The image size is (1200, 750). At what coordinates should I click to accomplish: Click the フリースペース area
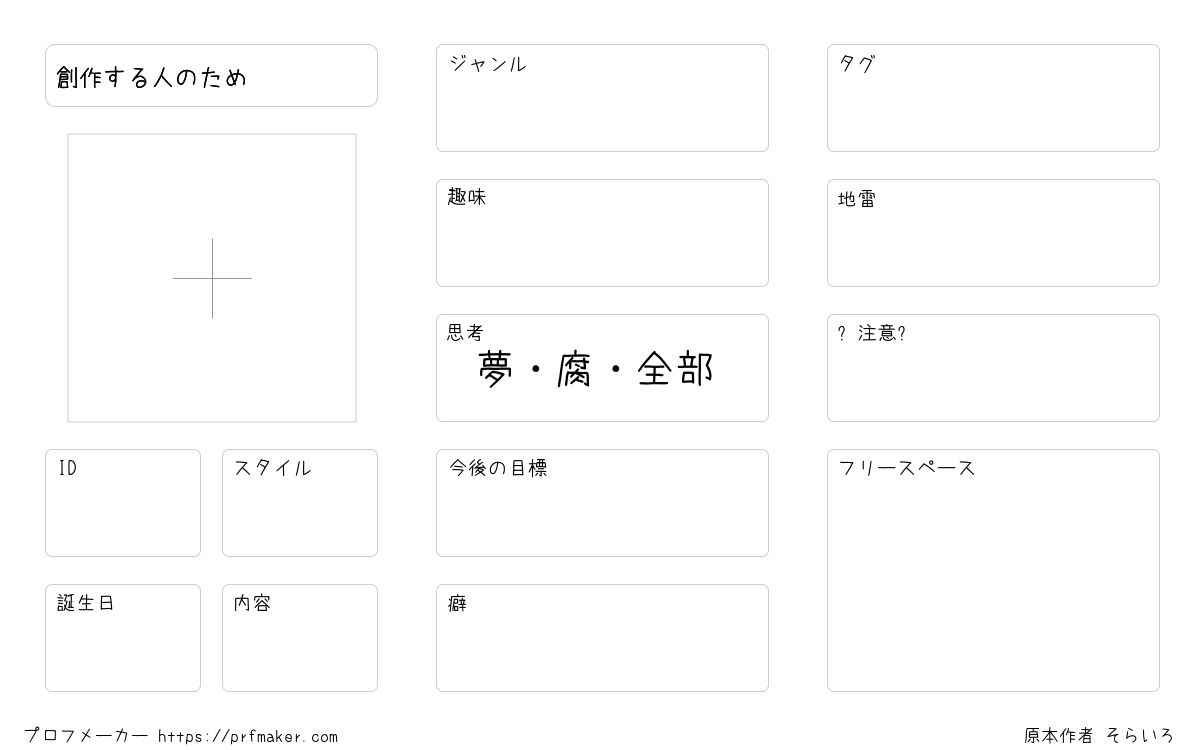pos(993,570)
